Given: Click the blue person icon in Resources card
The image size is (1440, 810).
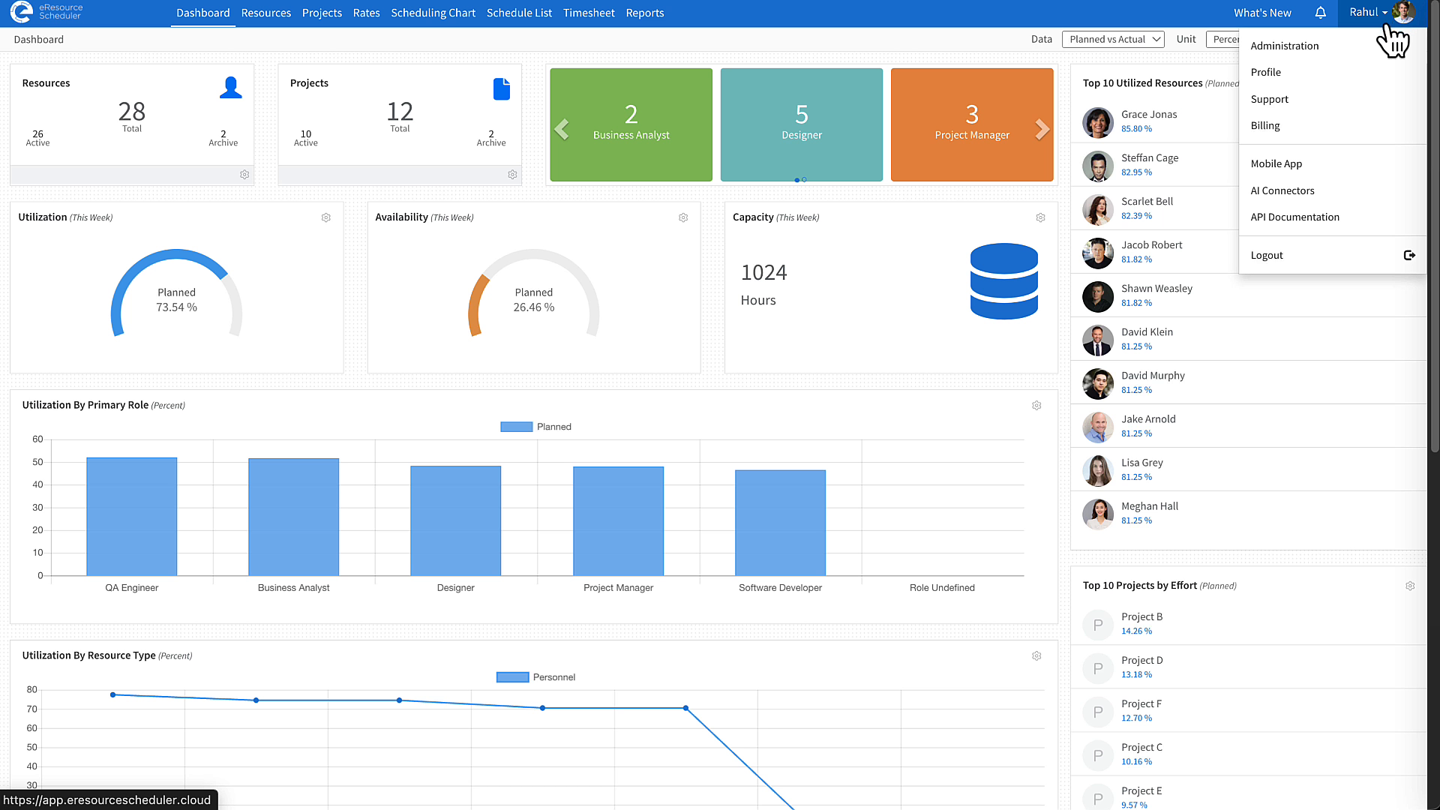Looking at the screenshot, I should 230,88.
